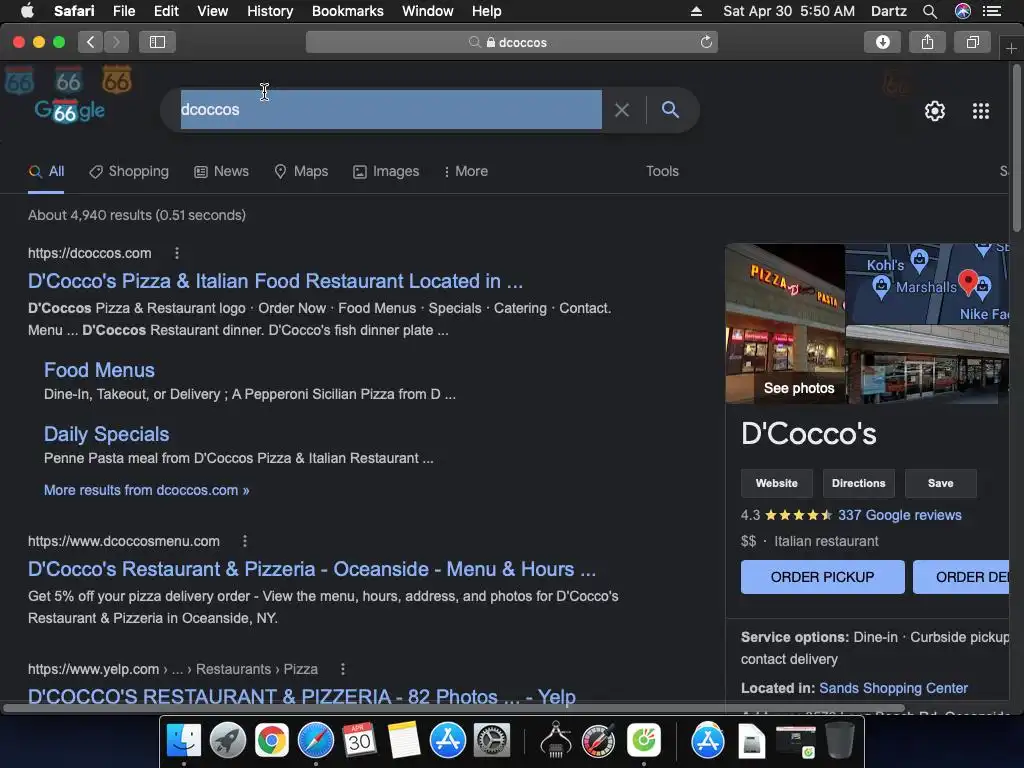
Task: Open Notification Center list icon
Action: click(x=992, y=11)
